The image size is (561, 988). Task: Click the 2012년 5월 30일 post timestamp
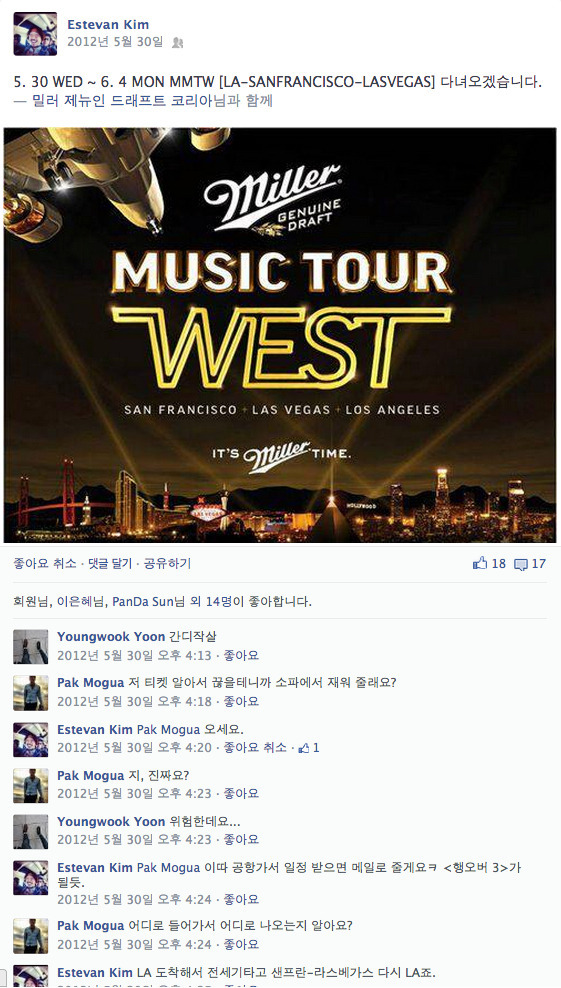115,42
